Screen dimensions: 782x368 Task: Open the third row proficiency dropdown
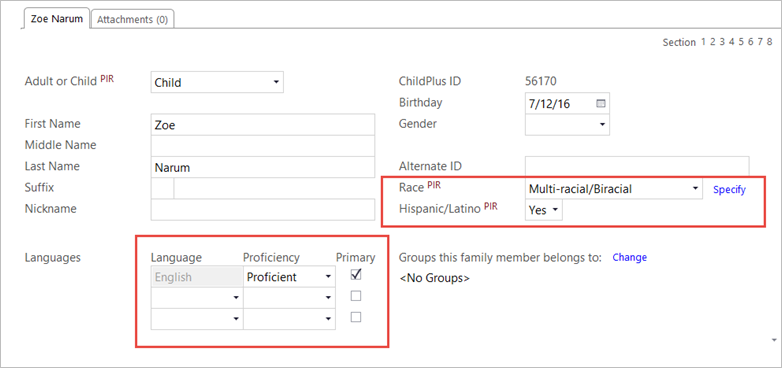[289, 319]
